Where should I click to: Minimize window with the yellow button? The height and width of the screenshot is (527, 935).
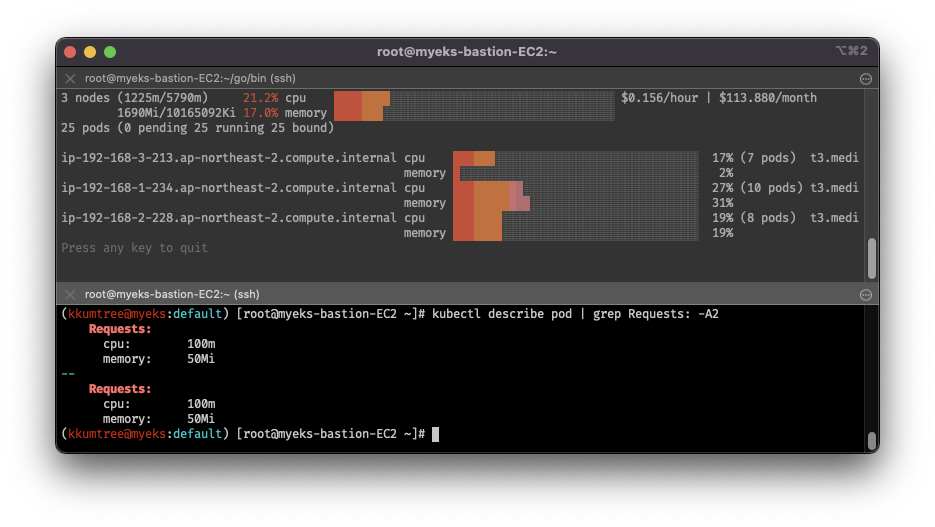[90, 52]
